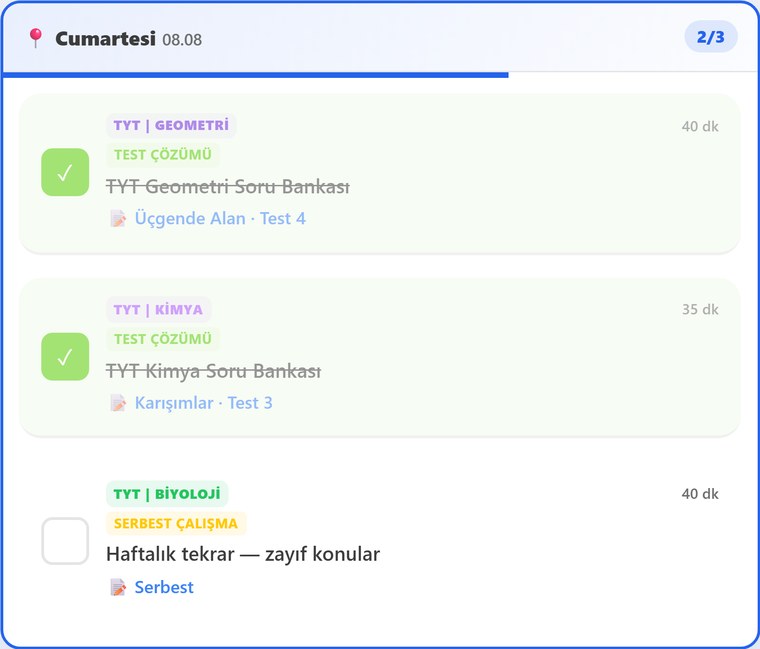Image resolution: width=760 pixels, height=649 pixels.
Task: Select the TYT | BİYOLOJİ subject tag
Action: [167, 494]
